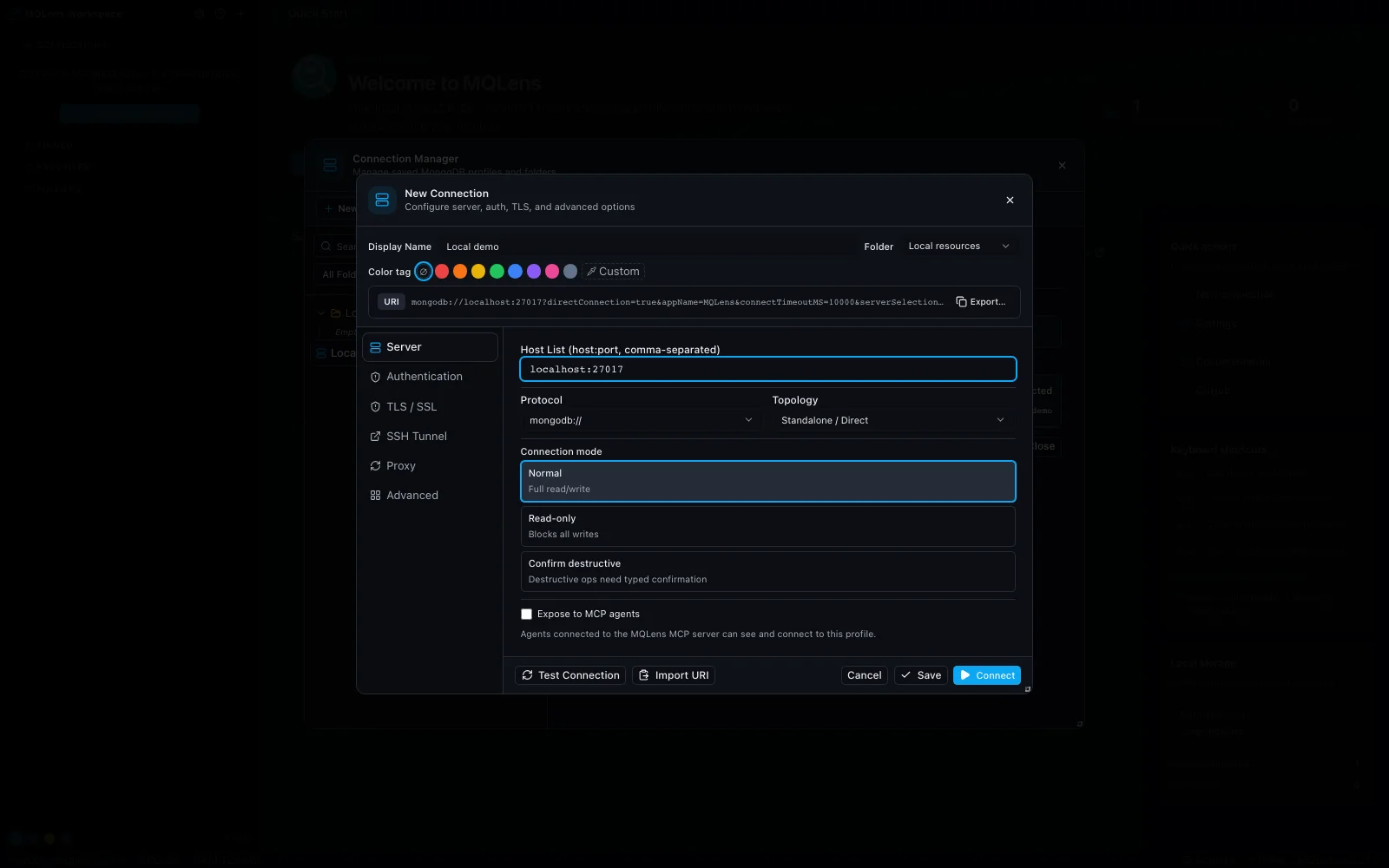Open the Custom color picker

613,272
